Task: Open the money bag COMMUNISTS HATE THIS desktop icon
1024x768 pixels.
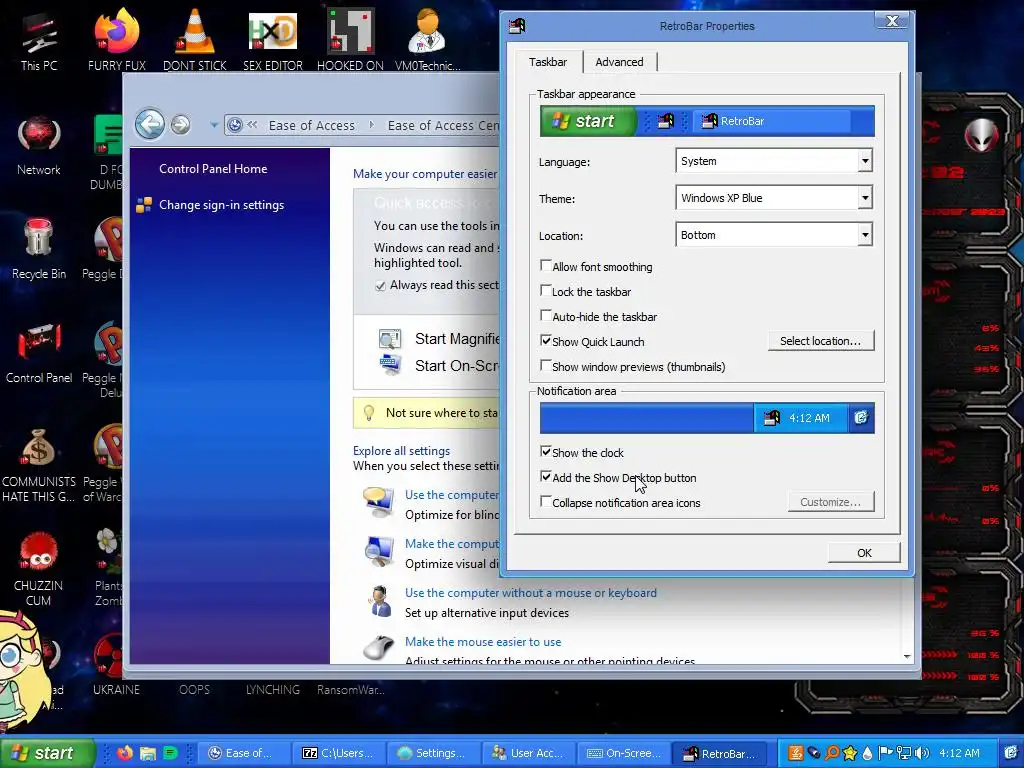Action: tap(39, 465)
